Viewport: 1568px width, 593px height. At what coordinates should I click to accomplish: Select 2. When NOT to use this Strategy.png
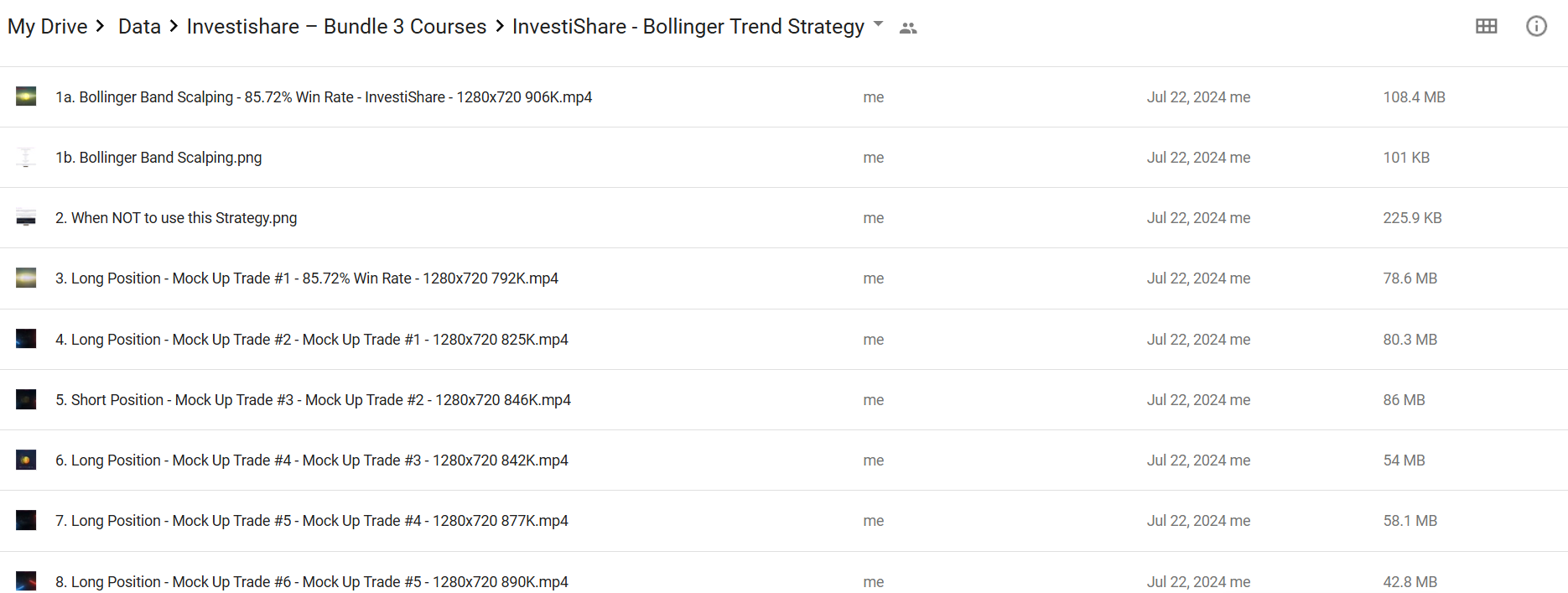[x=176, y=218]
